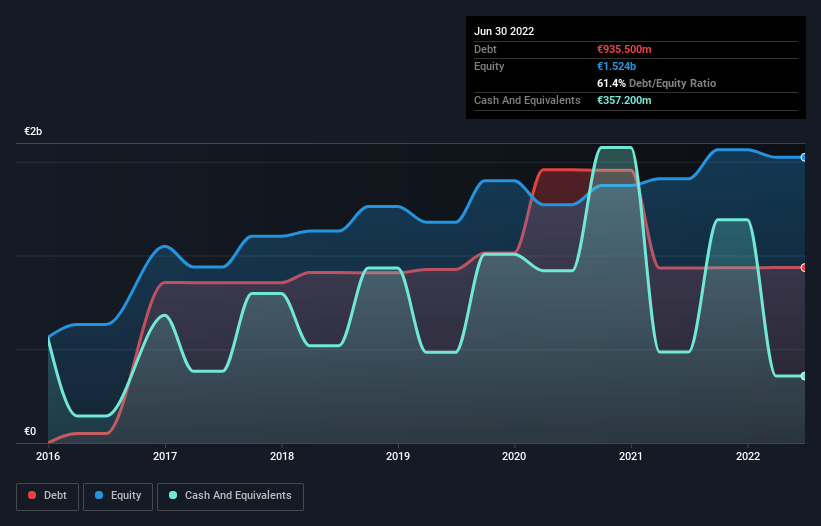Click the 2019 x-axis label
This screenshot has height=526, width=821.
[x=398, y=456]
